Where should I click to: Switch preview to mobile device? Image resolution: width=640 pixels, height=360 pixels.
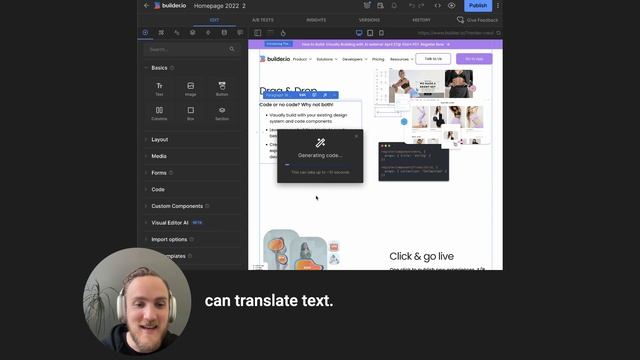pyautogui.click(x=381, y=33)
